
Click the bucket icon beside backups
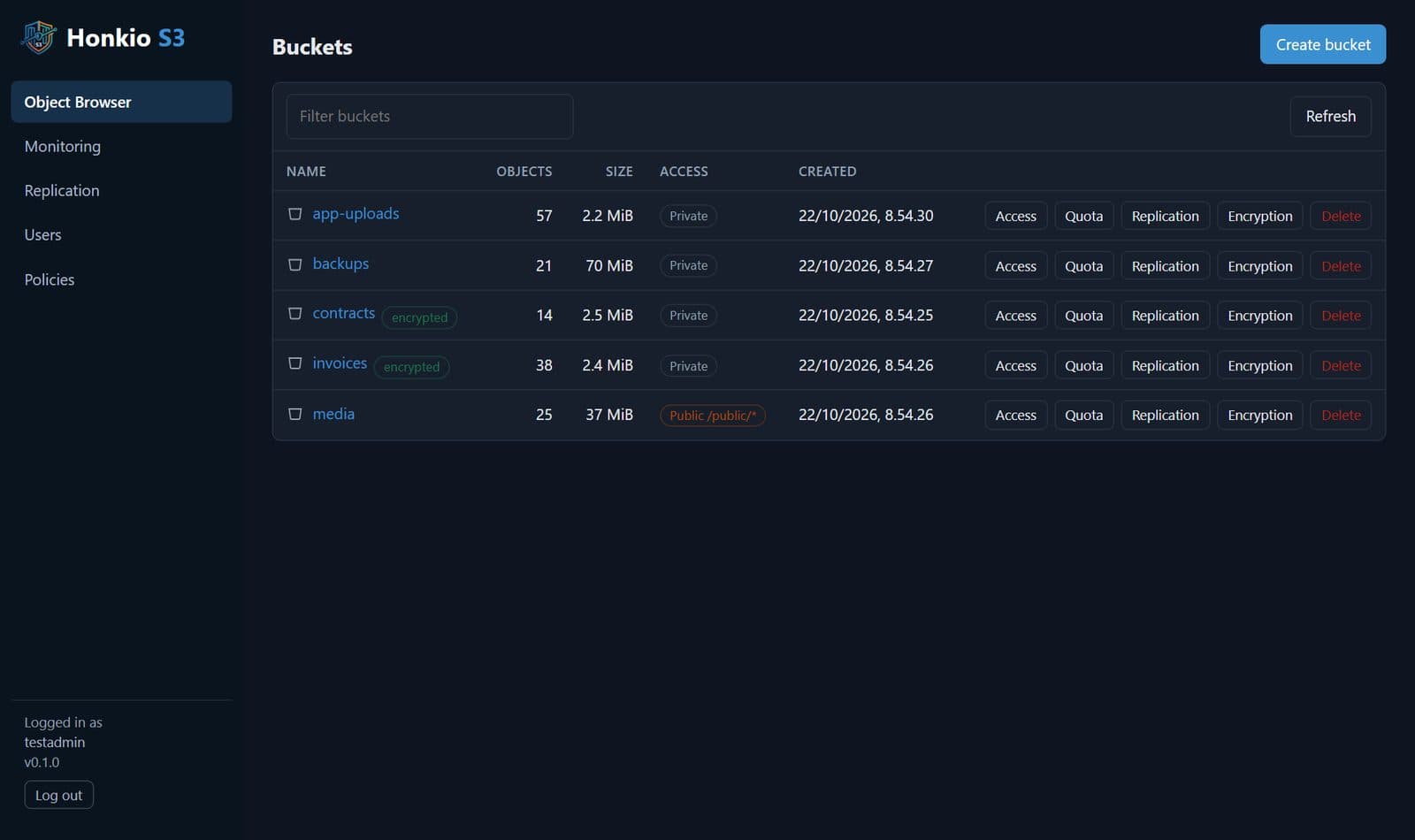295,264
